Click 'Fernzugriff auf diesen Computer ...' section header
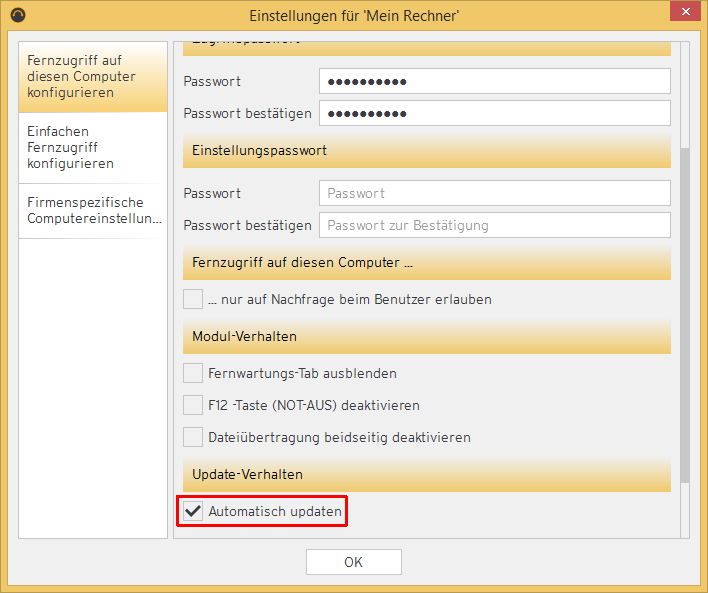The image size is (708, 593). click(x=427, y=263)
